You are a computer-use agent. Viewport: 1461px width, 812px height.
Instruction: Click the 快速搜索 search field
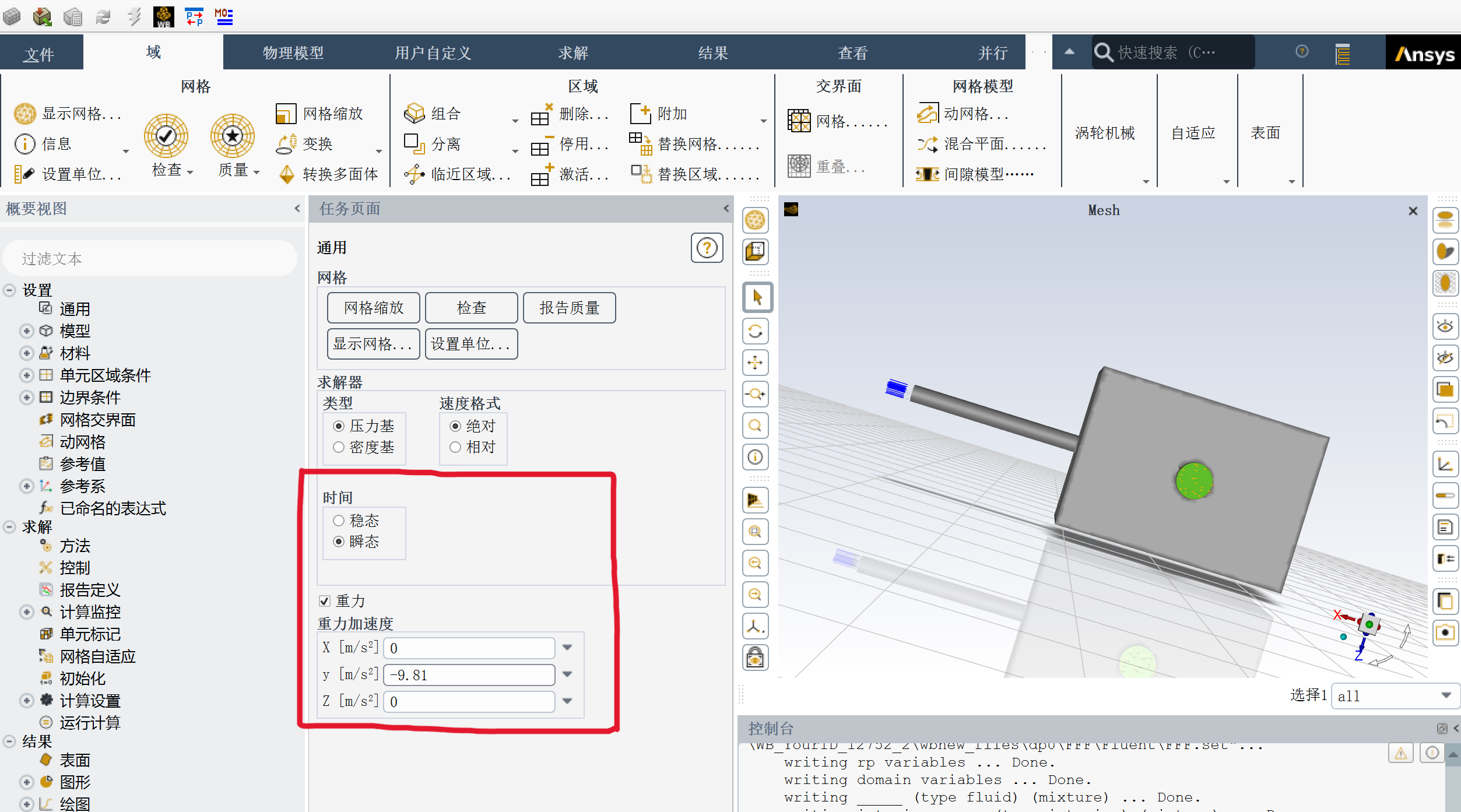point(1173,52)
